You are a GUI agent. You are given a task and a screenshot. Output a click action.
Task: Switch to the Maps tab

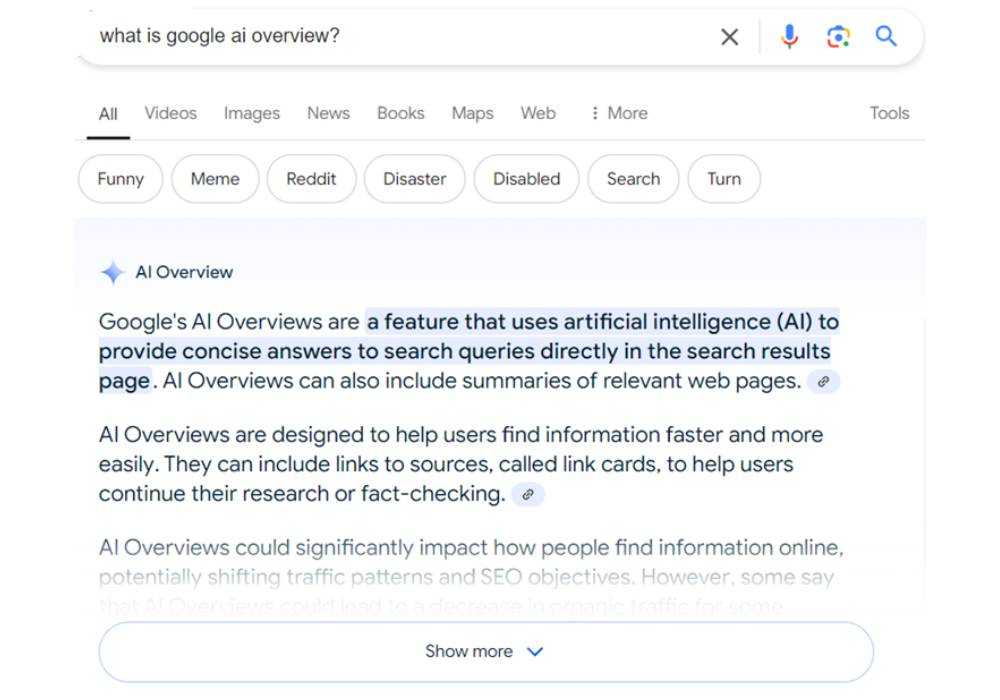click(471, 113)
